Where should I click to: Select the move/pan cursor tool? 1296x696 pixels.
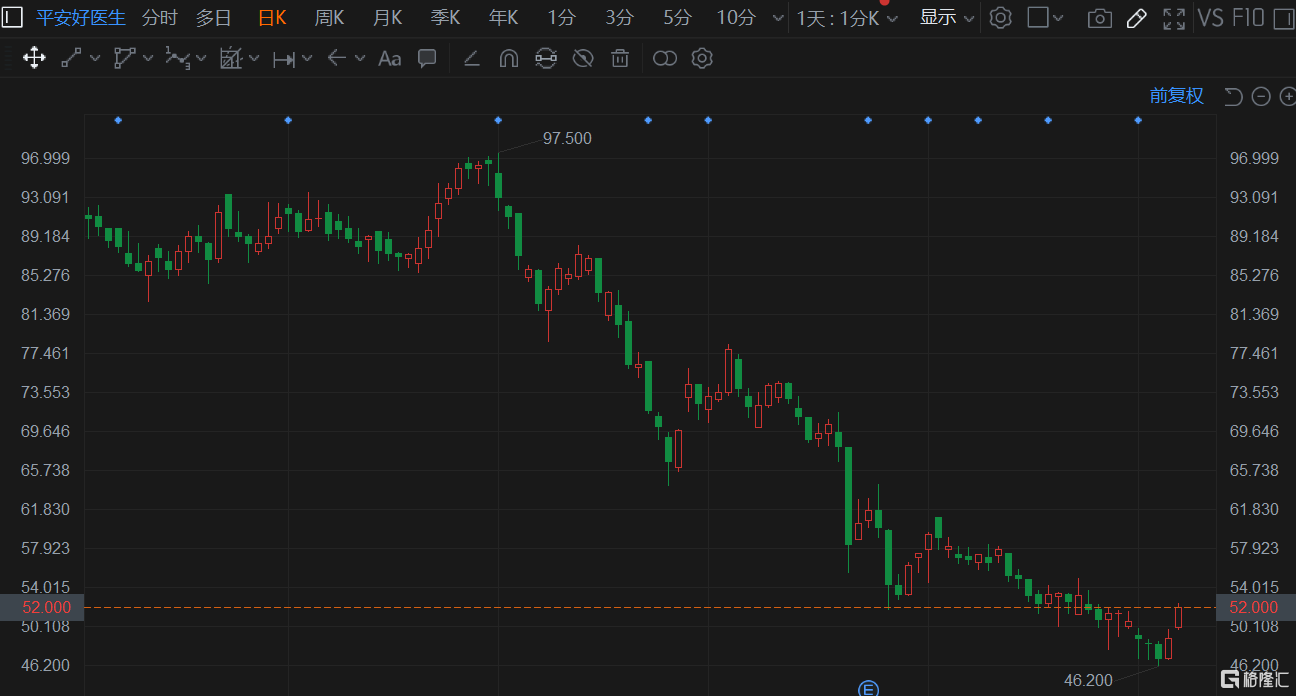click(x=34, y=58)
